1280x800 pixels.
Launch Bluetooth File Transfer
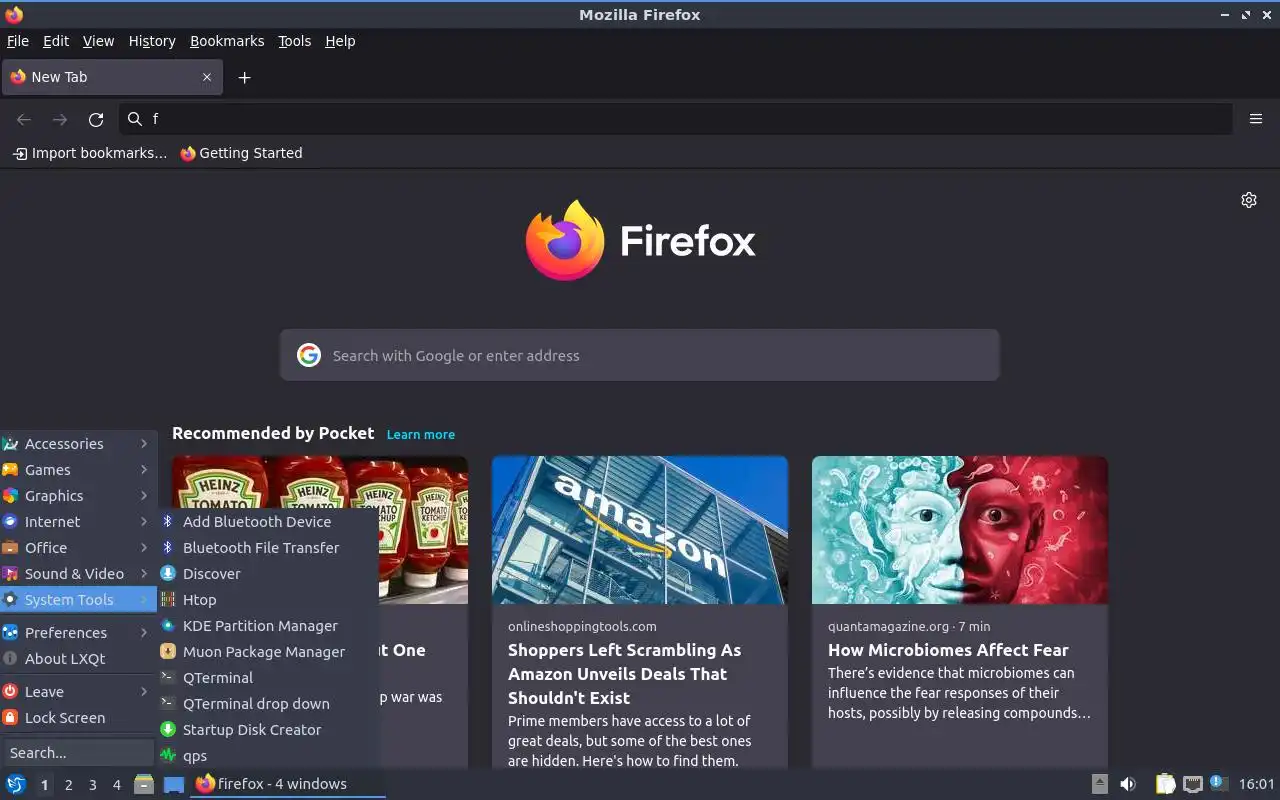point(268,548)
